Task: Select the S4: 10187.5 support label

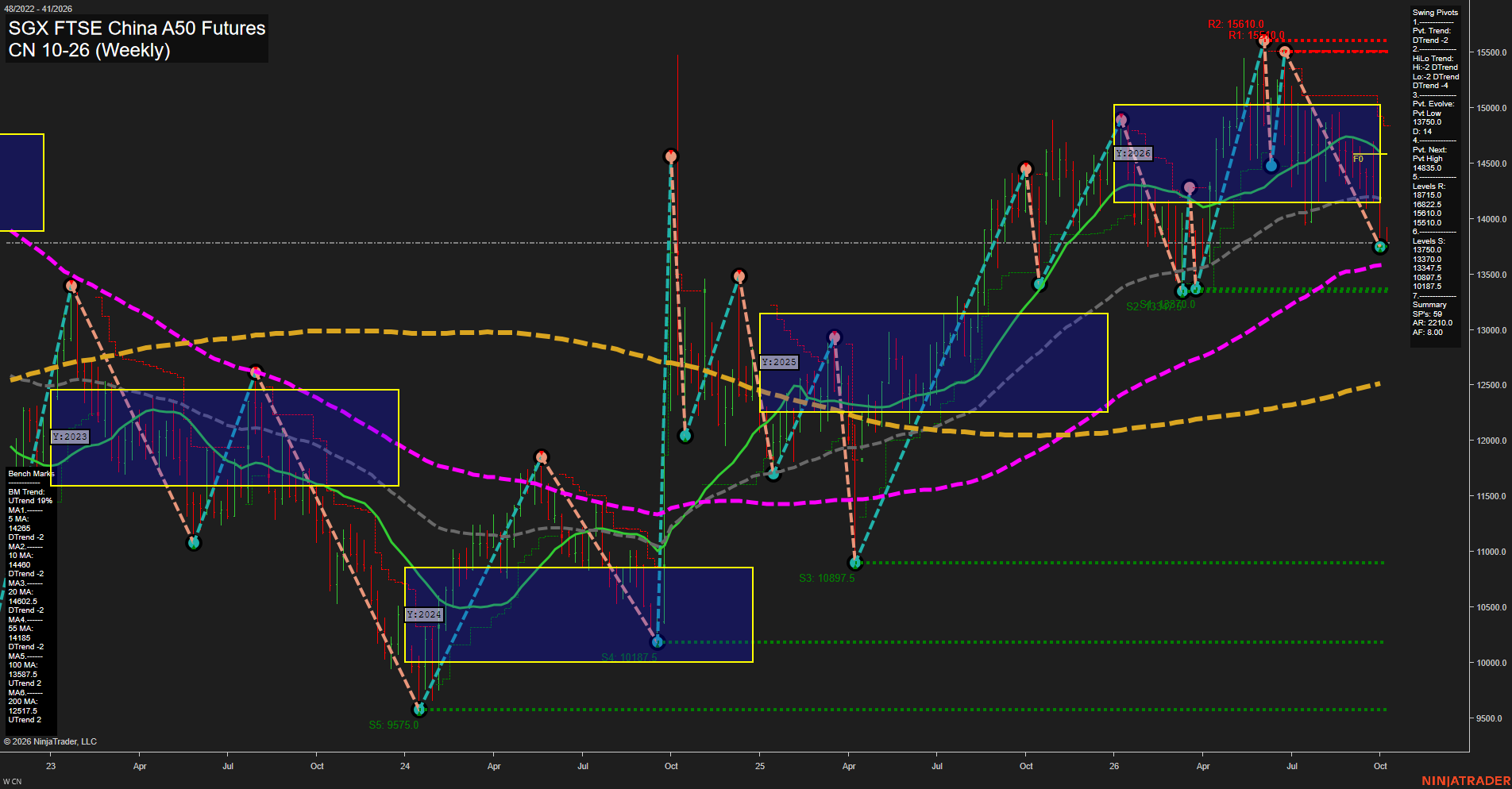Action: pos(629,657)
